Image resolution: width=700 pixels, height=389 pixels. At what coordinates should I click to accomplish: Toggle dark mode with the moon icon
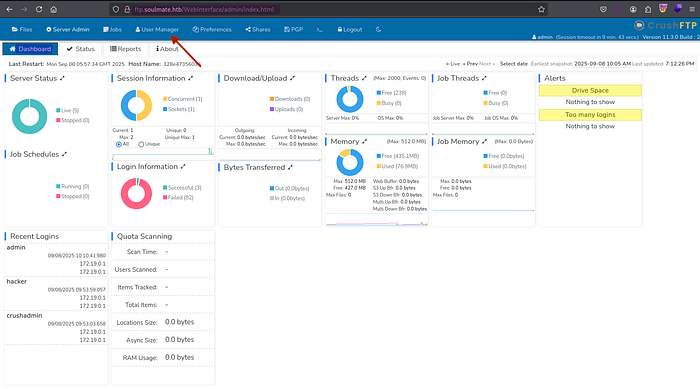click(378, 29)
